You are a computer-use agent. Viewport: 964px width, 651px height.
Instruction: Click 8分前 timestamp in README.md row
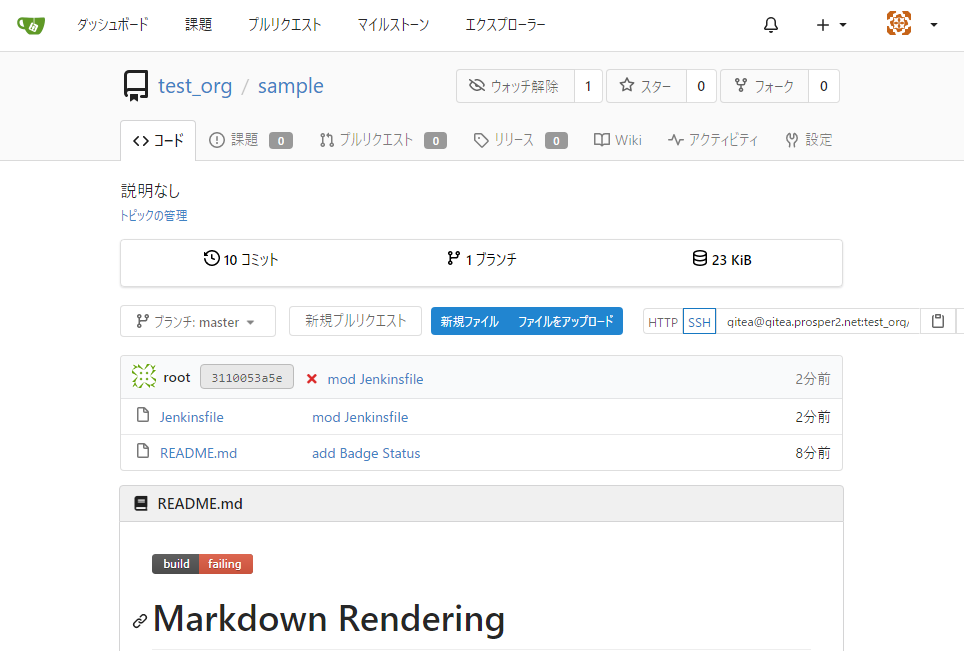coord(812,453)
